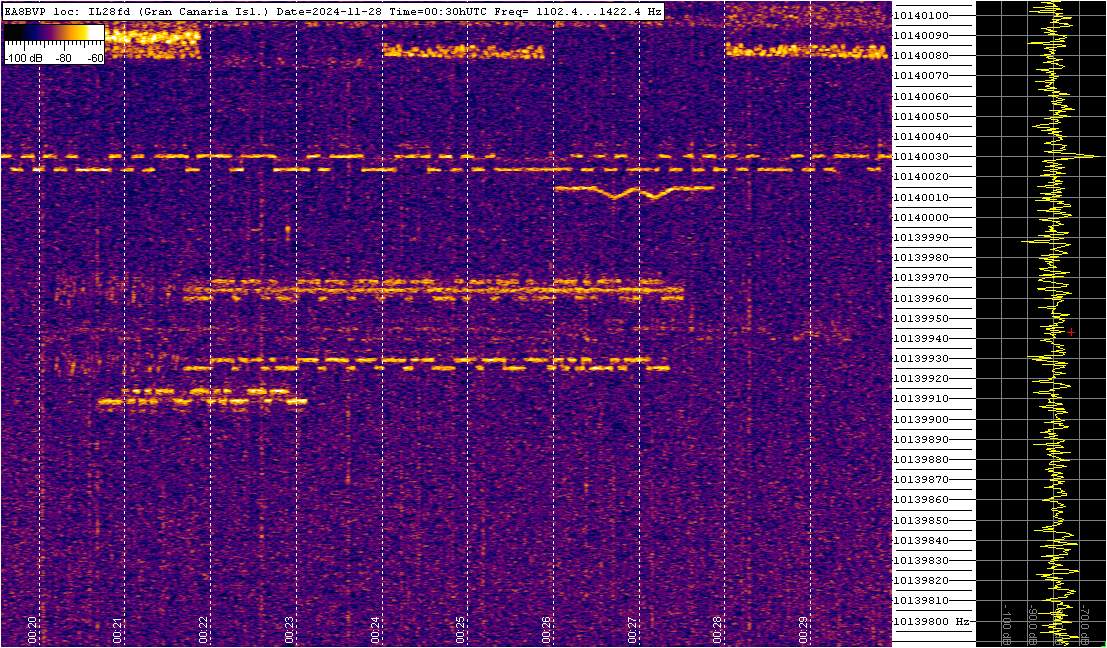Viewport: 1107px width, 648px height.
Task: Click the 10140070 frequency label
Action: [x=921, y=76]
